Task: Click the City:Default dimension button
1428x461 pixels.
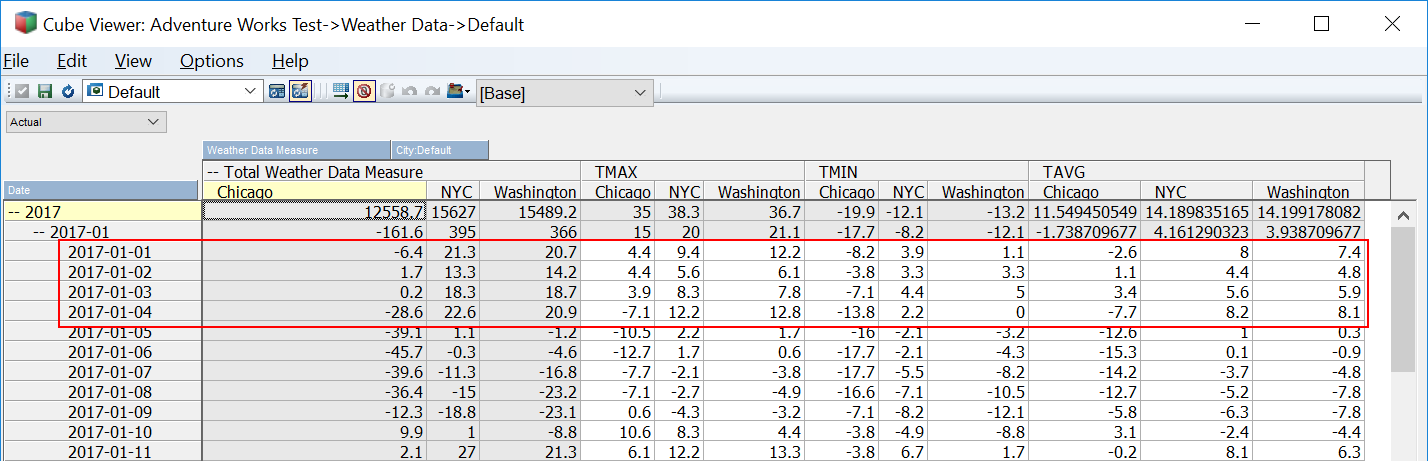Action: click(439, 151)
